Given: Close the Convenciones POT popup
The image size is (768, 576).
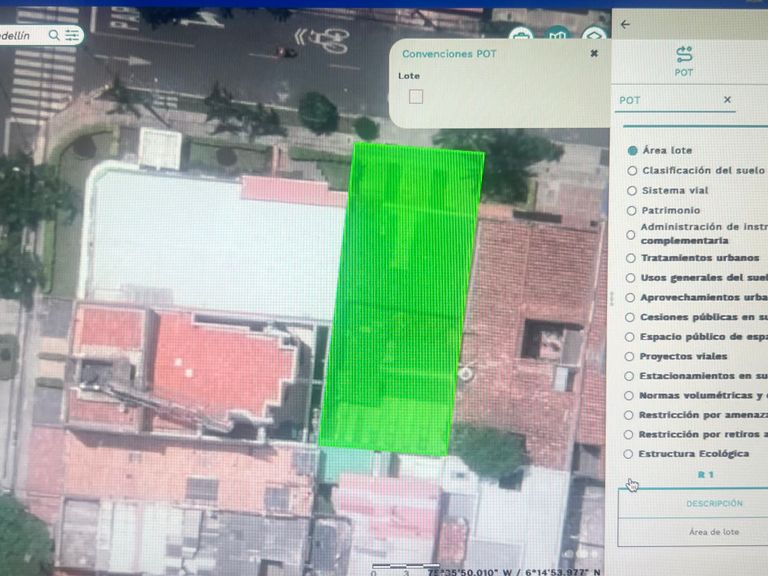Looking at the screenshot, I should 594,54.
